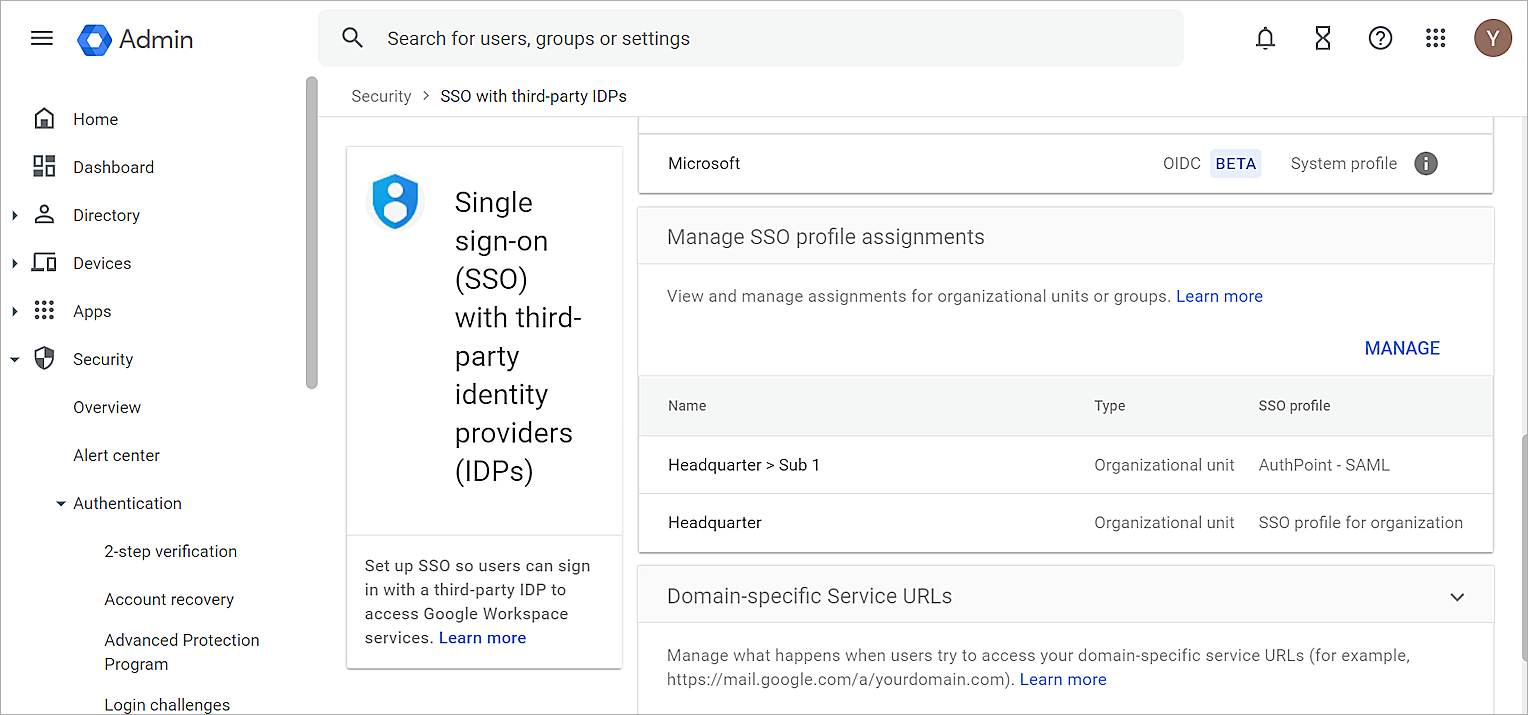The image size is (1528, 715).
Task: Open the main hamburger menu
Action: (42, 39)
